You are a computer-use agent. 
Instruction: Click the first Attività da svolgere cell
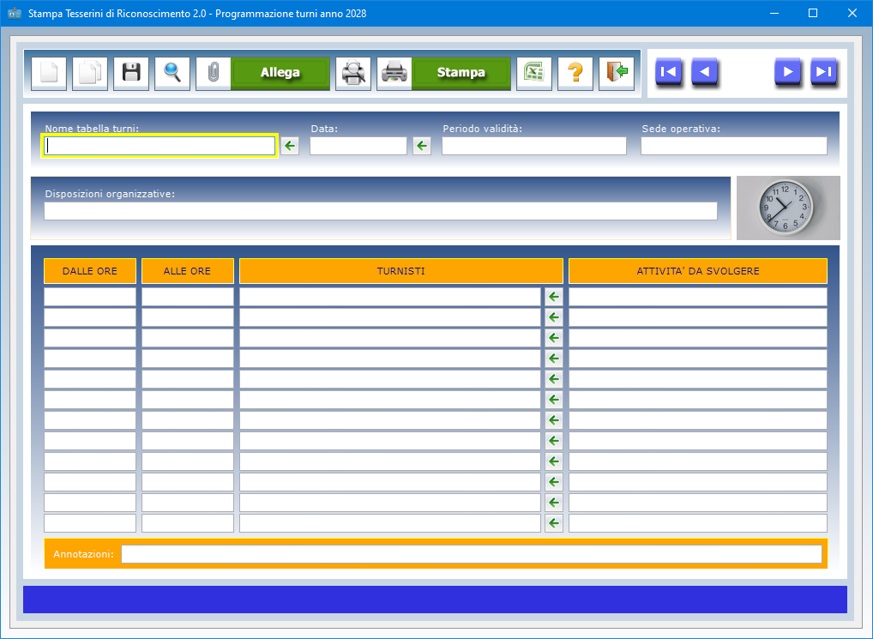[x=698, y=297]
